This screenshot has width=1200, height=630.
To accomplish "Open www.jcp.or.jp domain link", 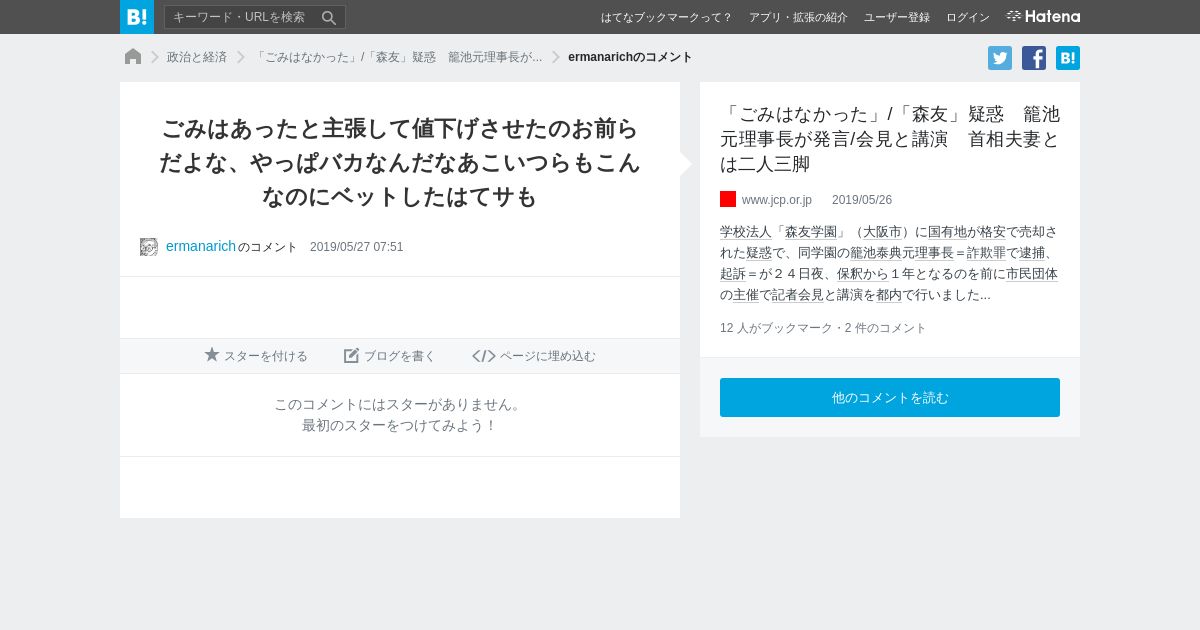I will [777, 200].
